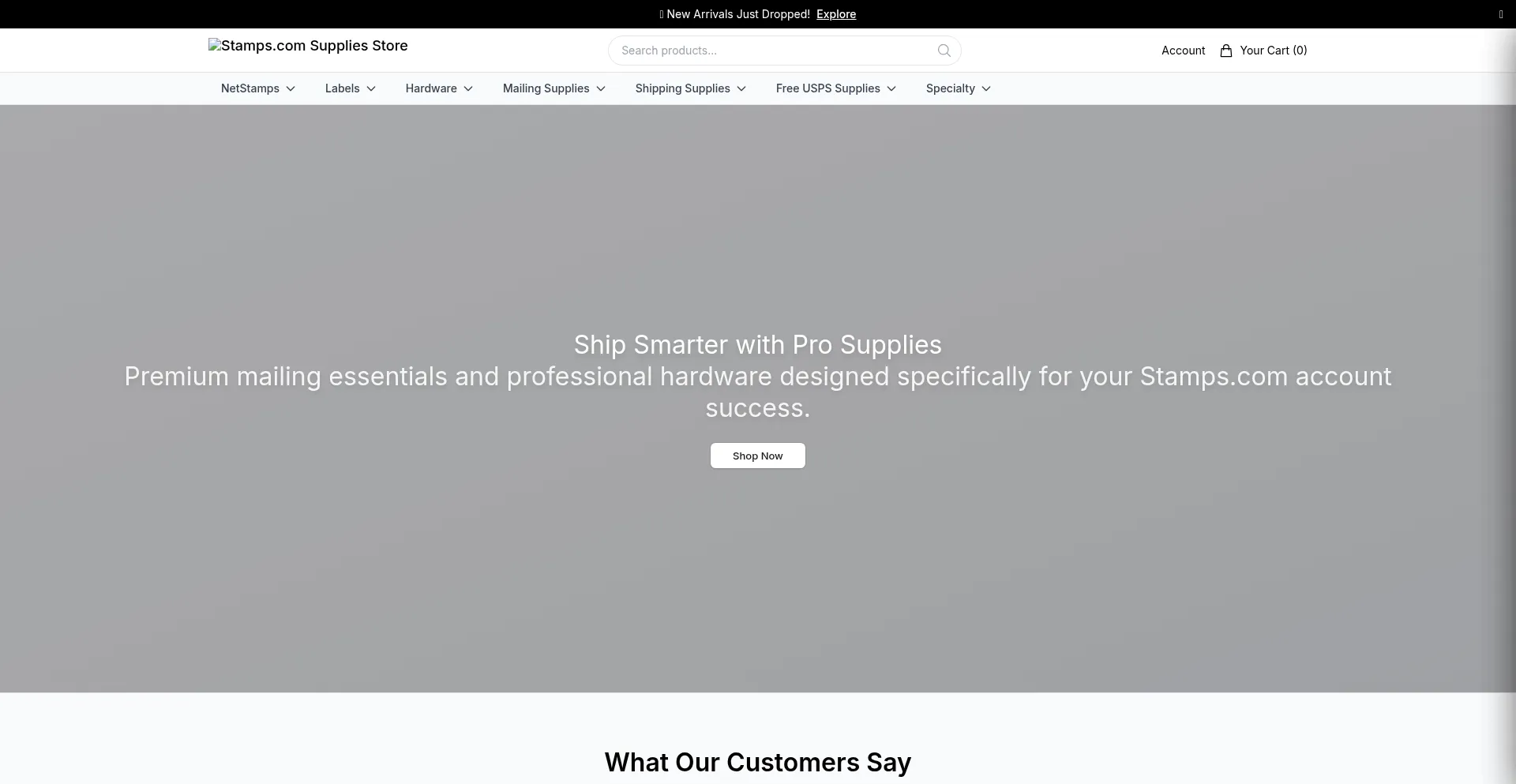Open the NetStamps menu item
The height and width of the screenshot is (784, 1516).
[250, 88]
